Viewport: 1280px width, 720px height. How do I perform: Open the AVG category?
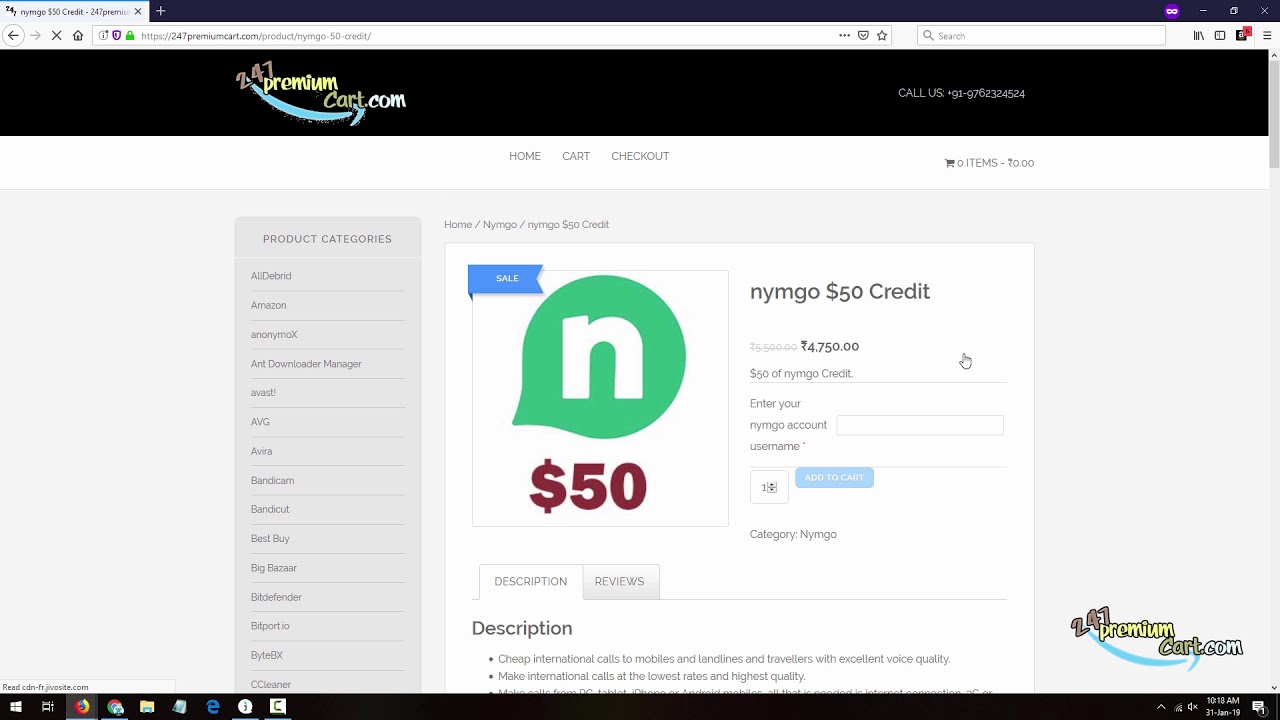point(260,422)
